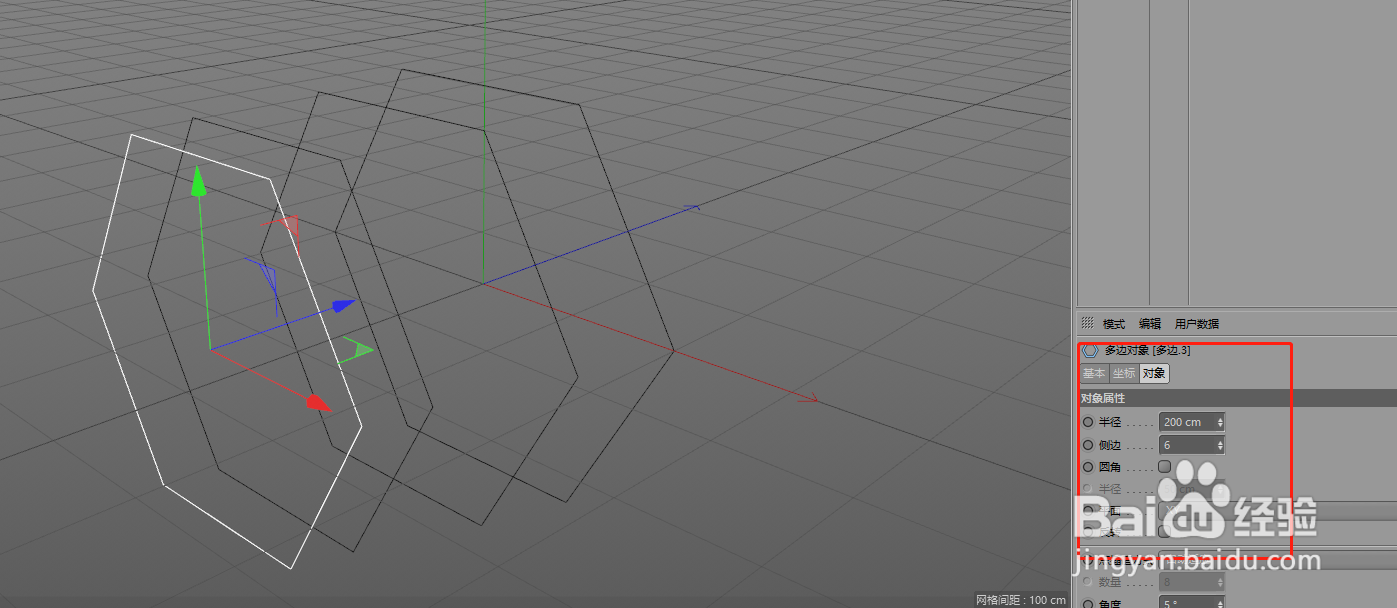1397x608 pixels.
Task: Click the blue Z-axis arrow of the gizmo
Action: click(344, 305)
